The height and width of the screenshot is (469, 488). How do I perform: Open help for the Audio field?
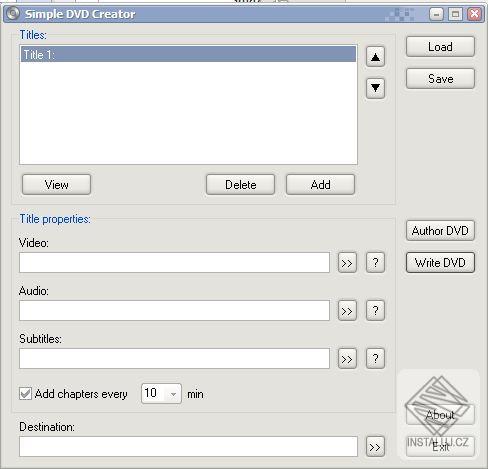tap(375, 311)
